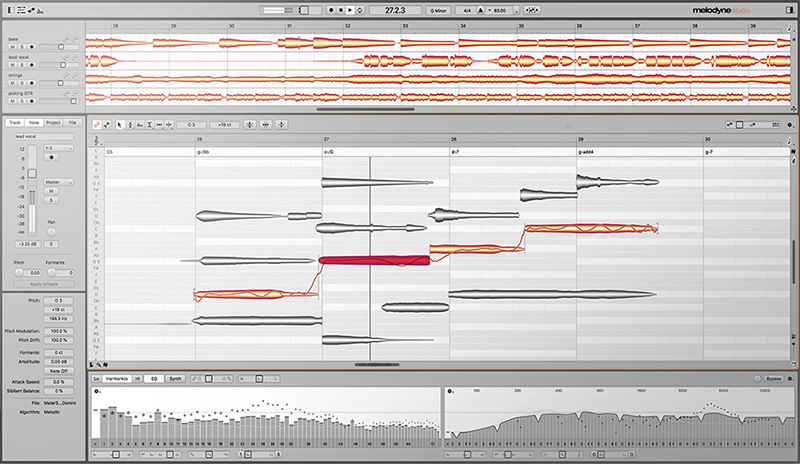Click the Apply Offsets button
The image size is (800, 464).
[43, 285]
